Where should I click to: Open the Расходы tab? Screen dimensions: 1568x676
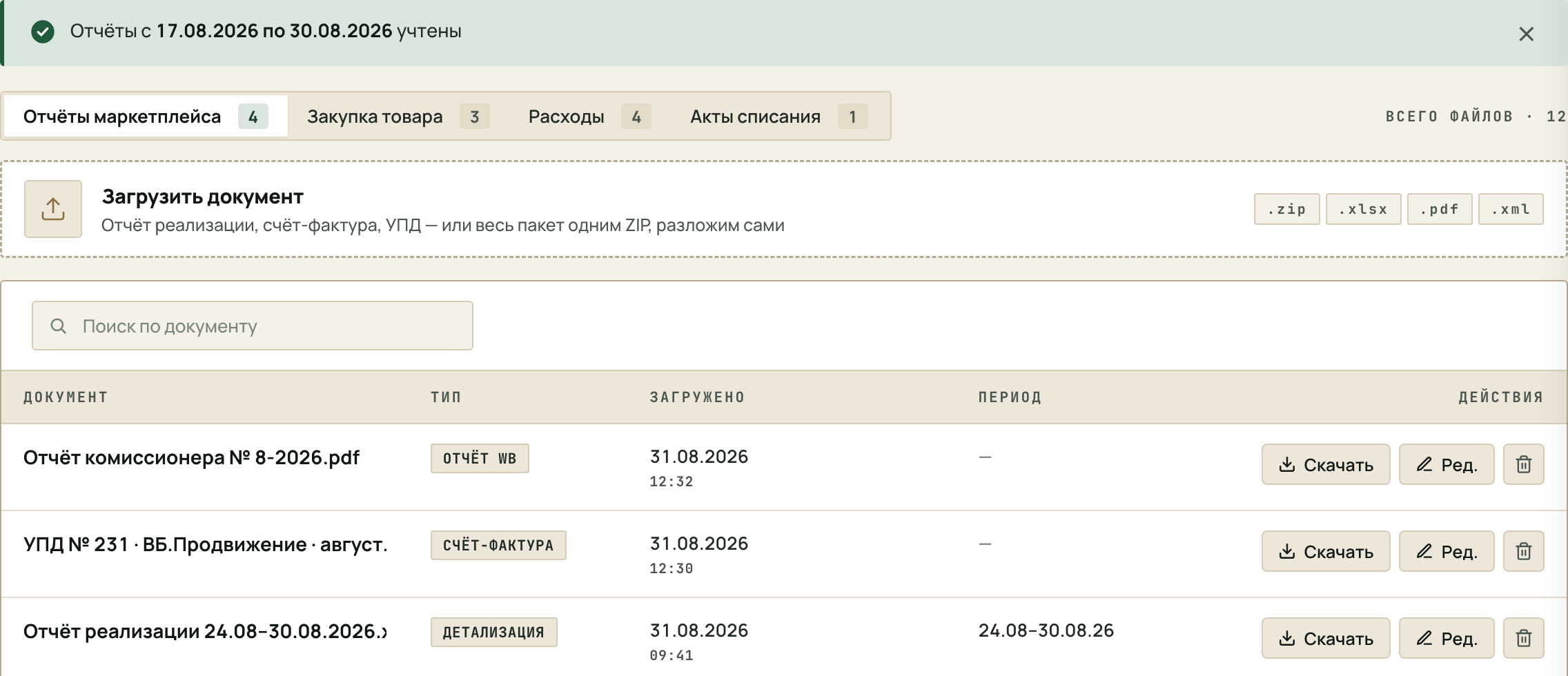click(x=589, y=117)
